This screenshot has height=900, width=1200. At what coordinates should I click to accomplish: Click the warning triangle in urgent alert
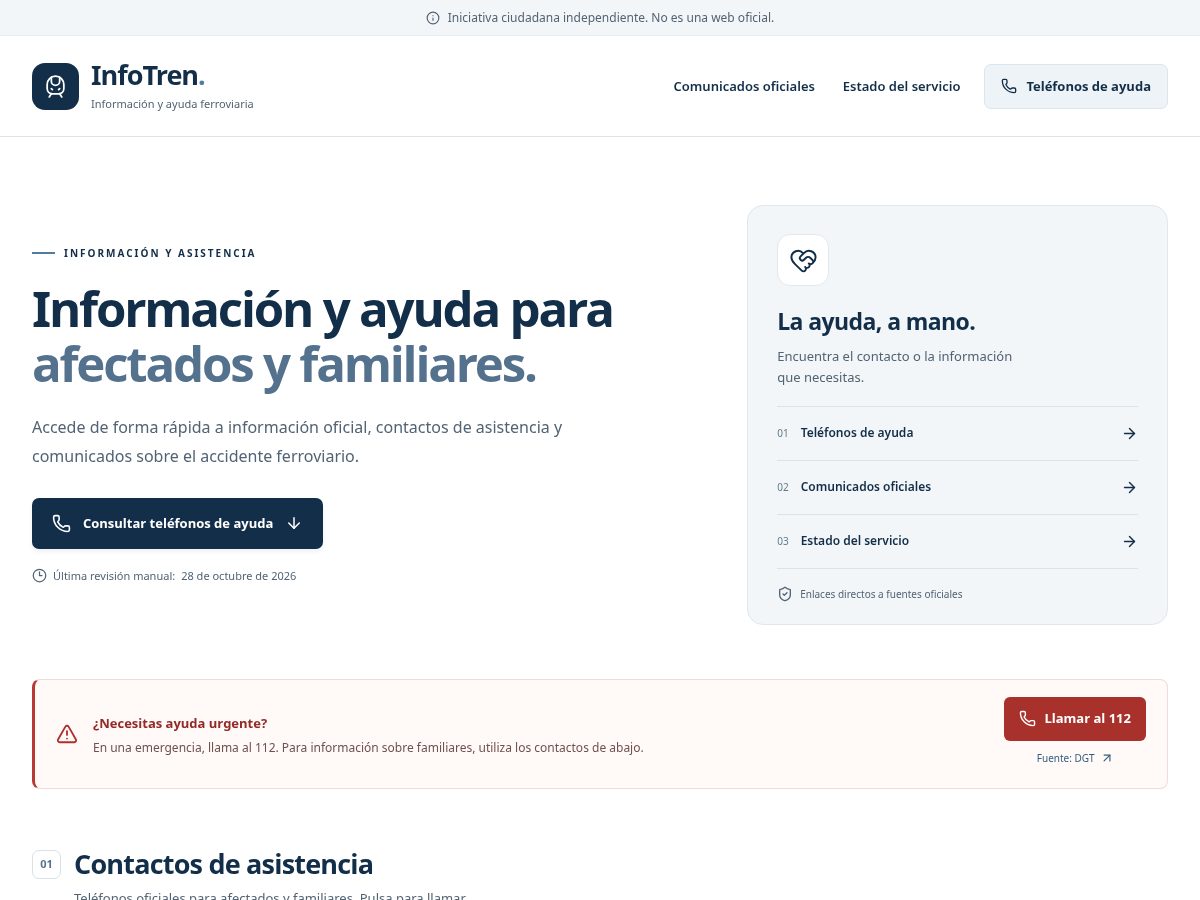(x=67, y=734)
